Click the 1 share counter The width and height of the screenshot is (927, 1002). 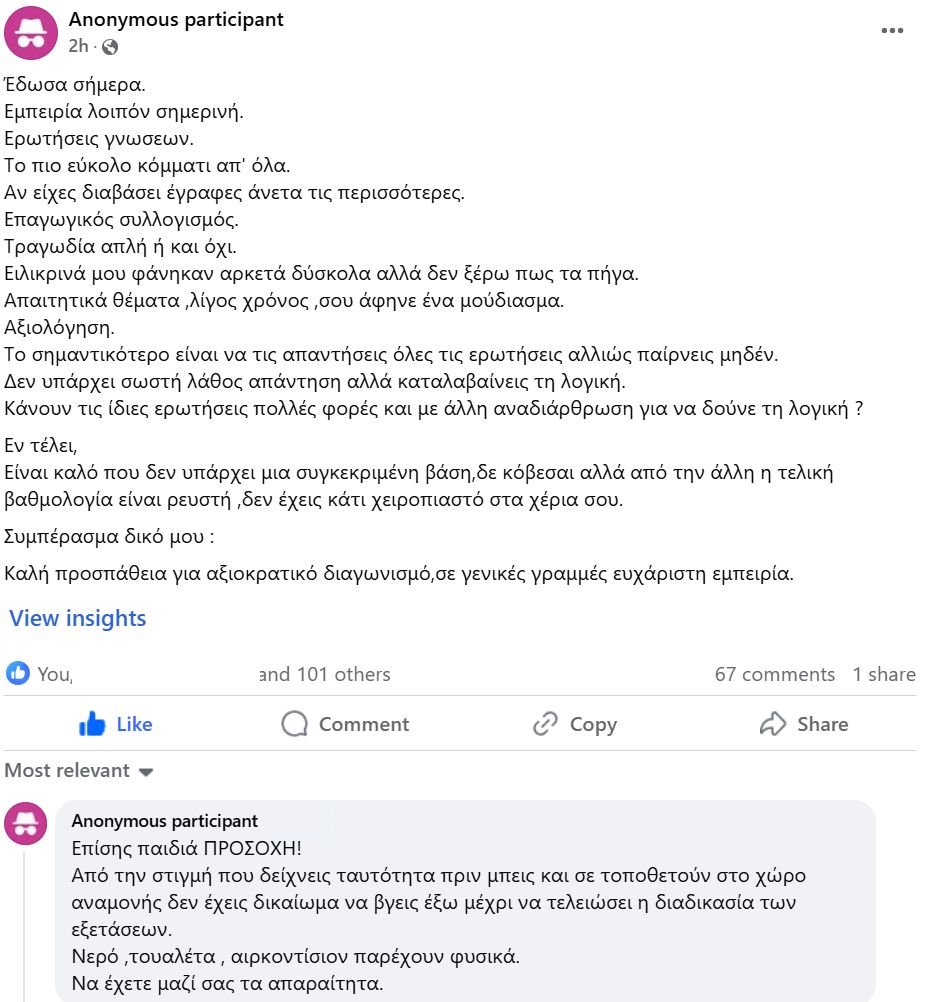(883, 674)
